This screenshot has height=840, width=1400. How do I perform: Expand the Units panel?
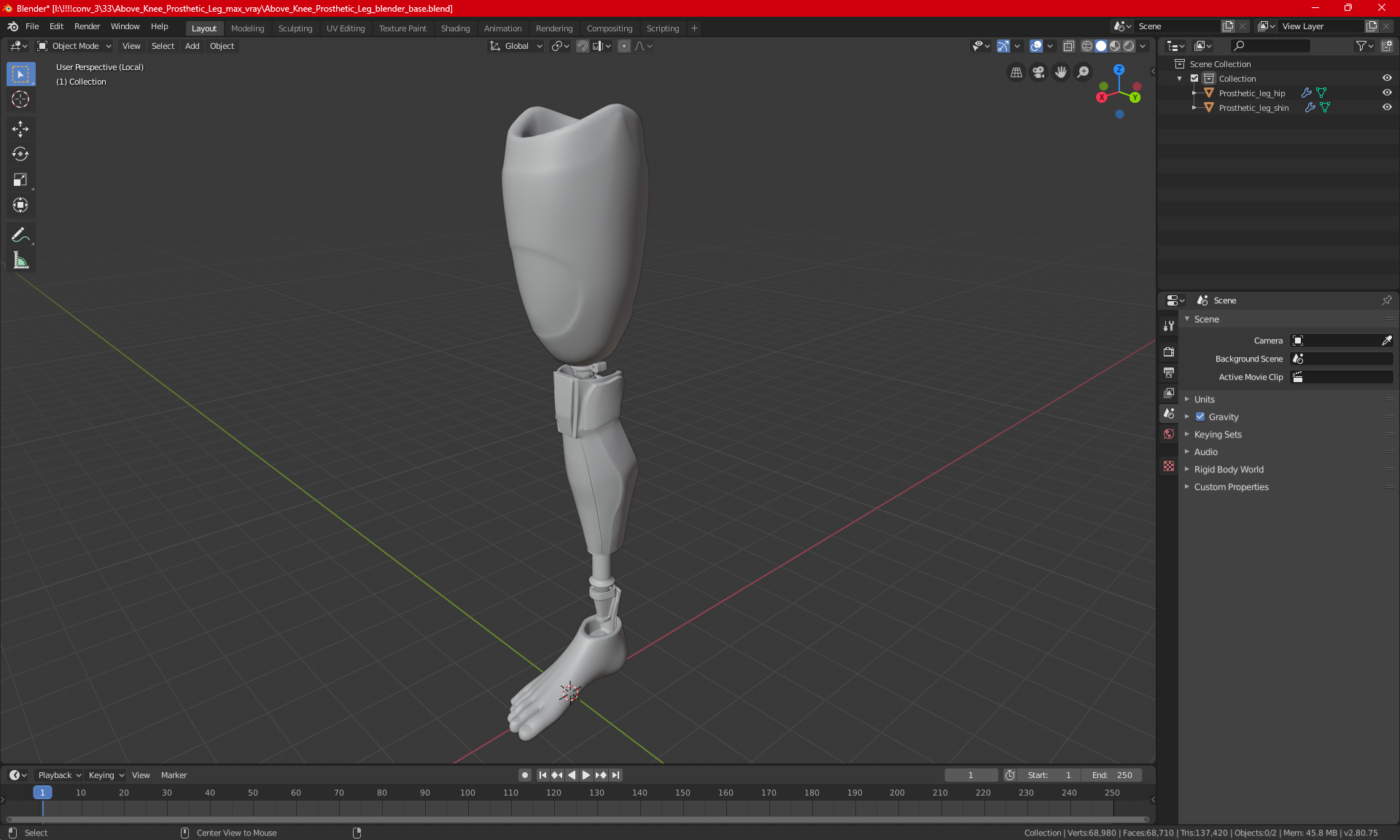[x=1204, y=400]
